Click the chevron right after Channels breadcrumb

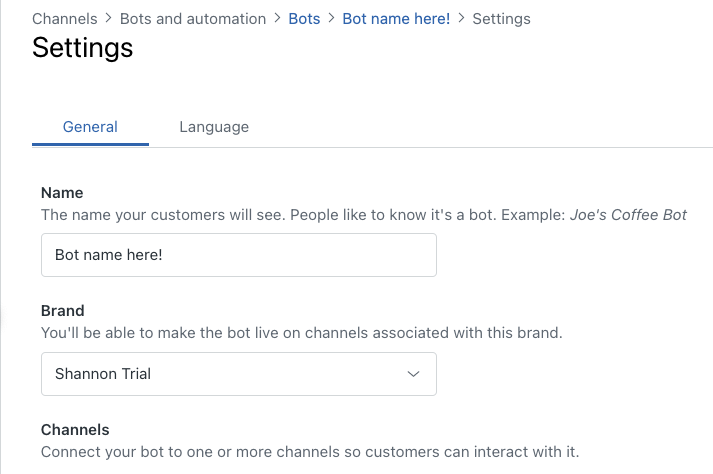pyautogui.click(x=109, y=19)
